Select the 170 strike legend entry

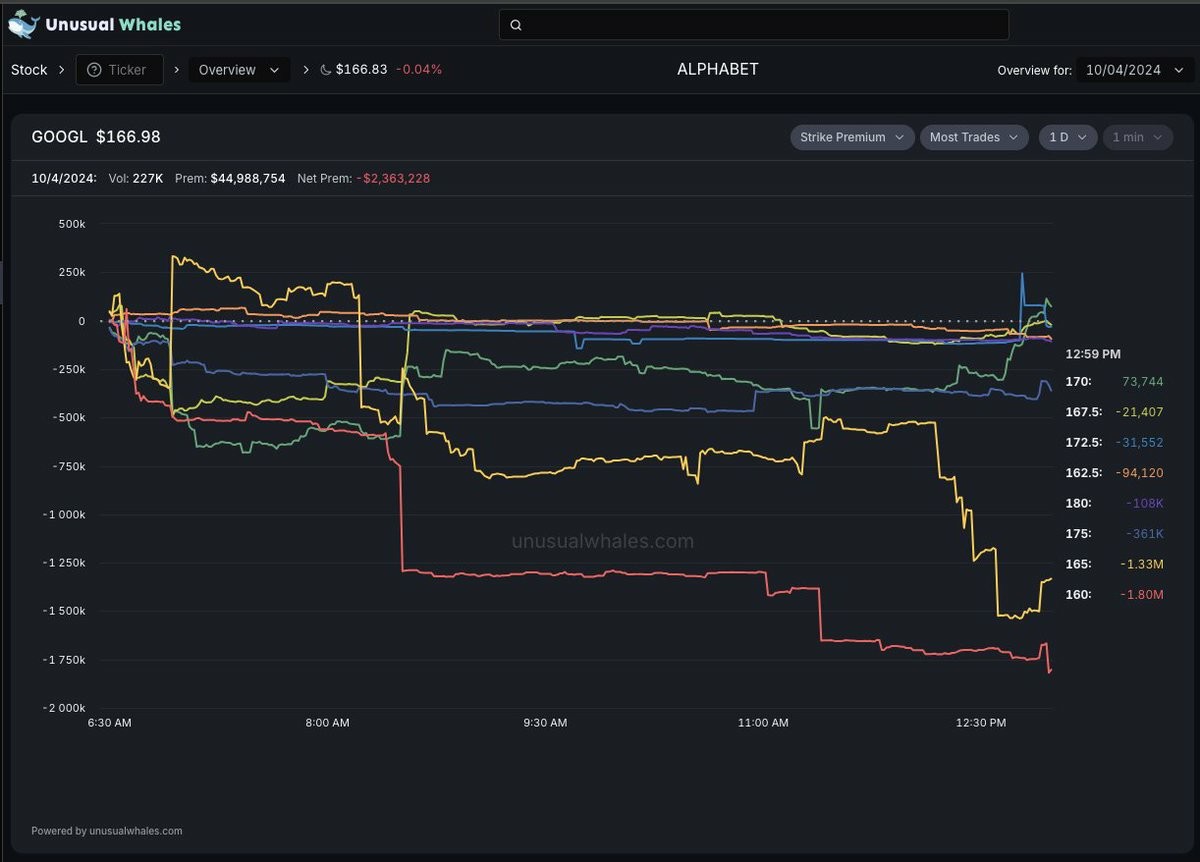1115,382
